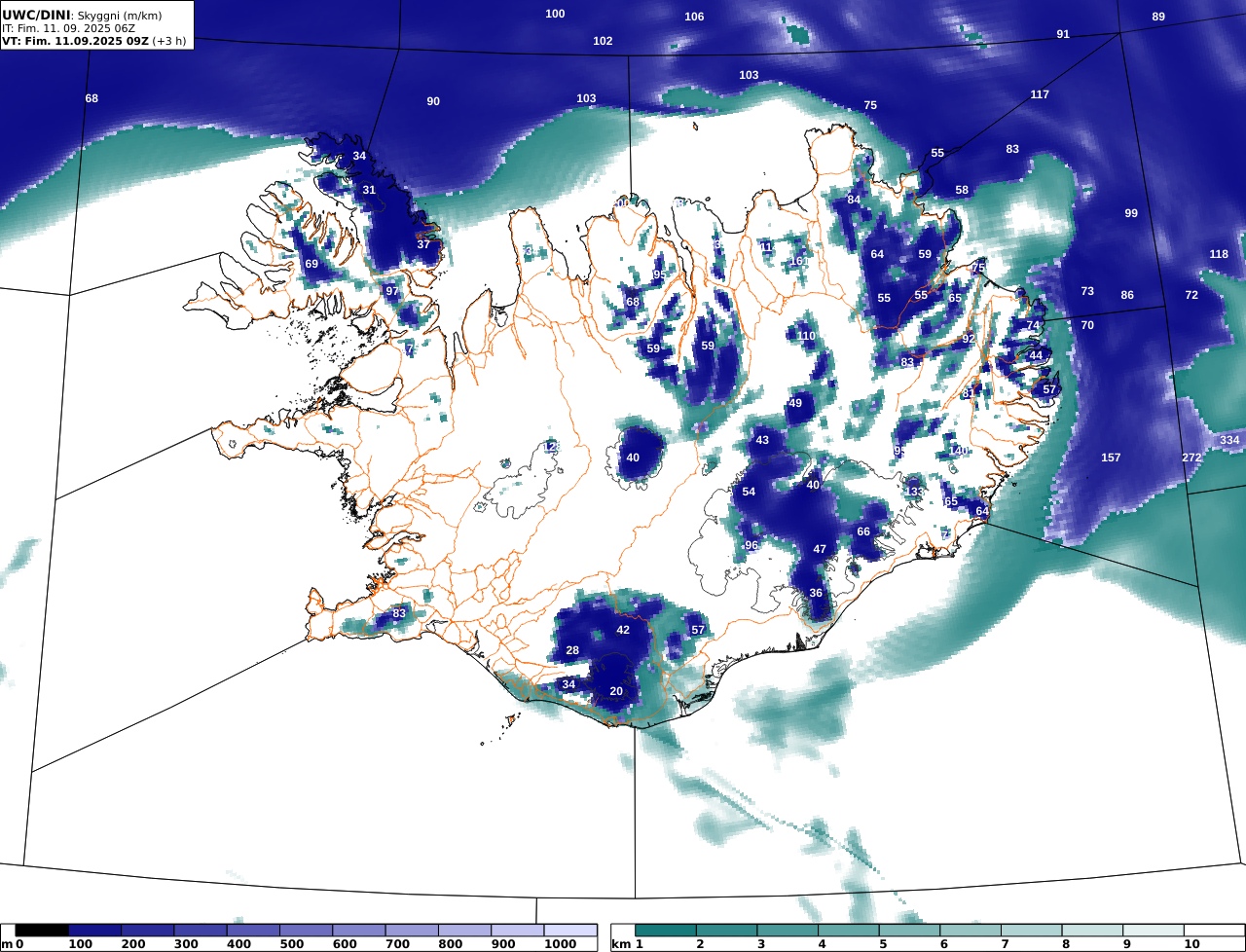Click the value 69 in the Westfjords
This screenshot has width=1246, height=952.
(311, 264)
